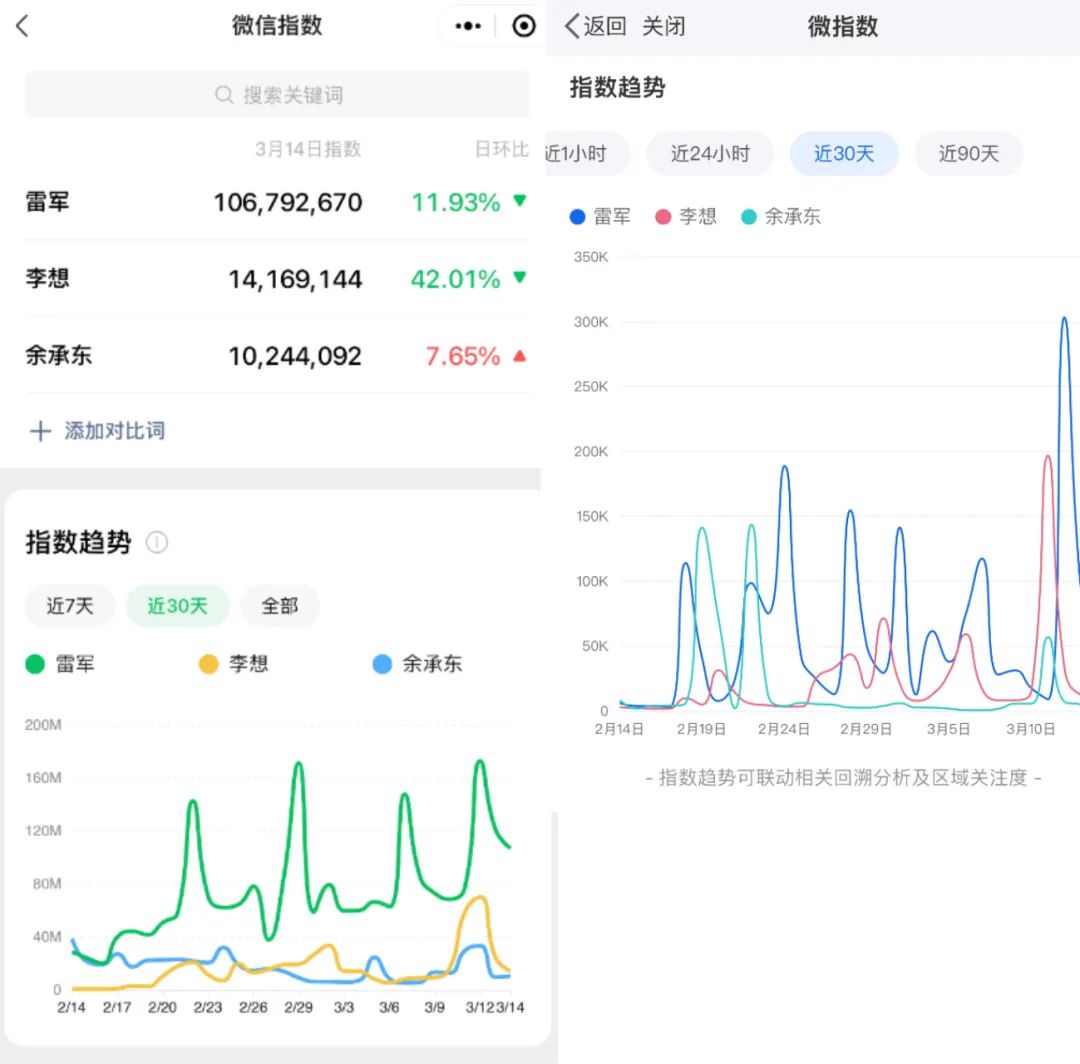
Task: Click the red up arrow beside 7.65%
Action: click(x=520, y=356)
